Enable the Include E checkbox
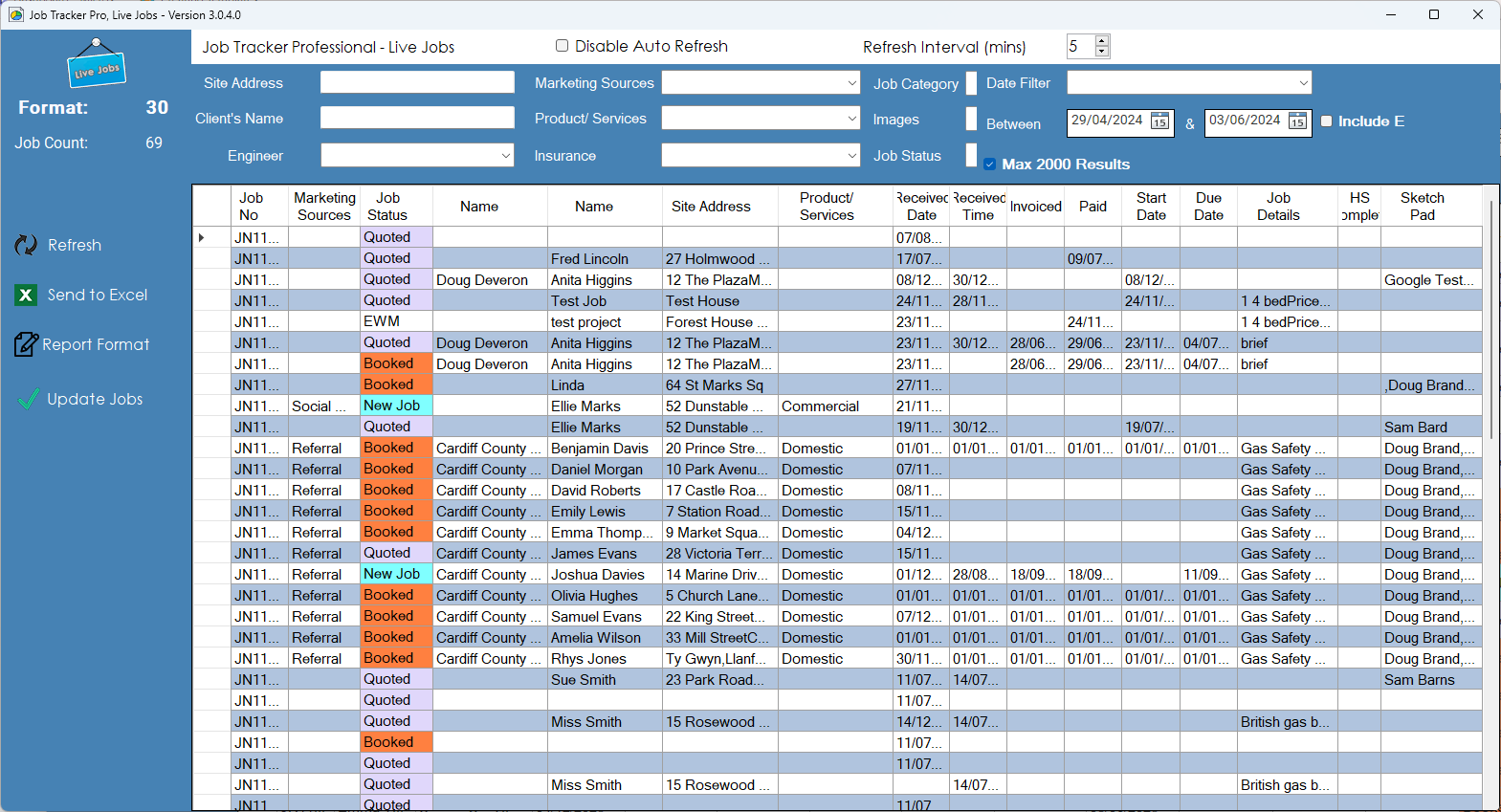 tap(1327, 121)
